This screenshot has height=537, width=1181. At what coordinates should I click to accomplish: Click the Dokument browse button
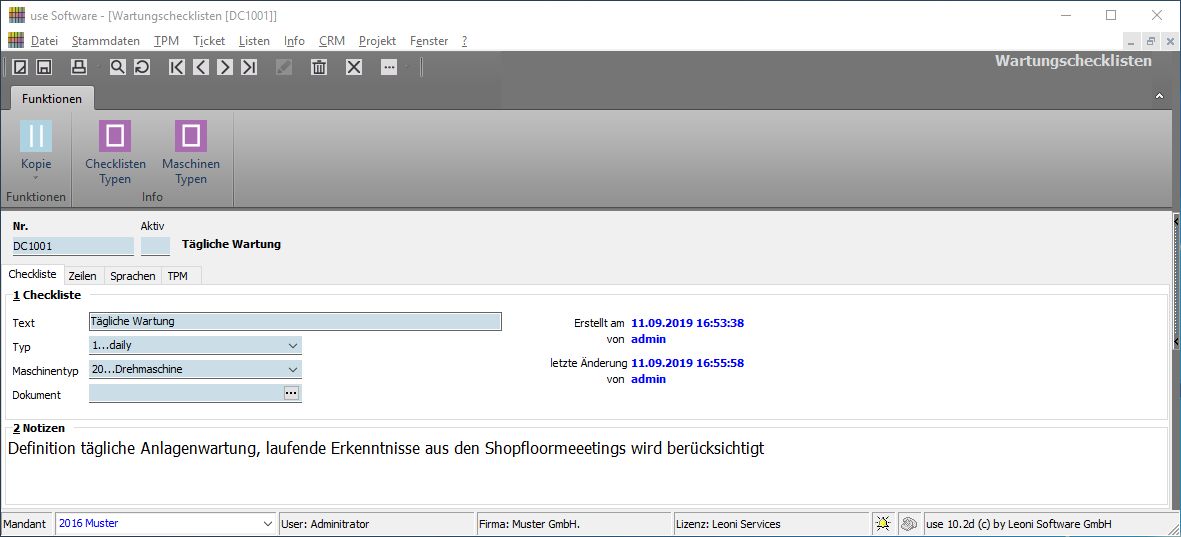[291, 394]
